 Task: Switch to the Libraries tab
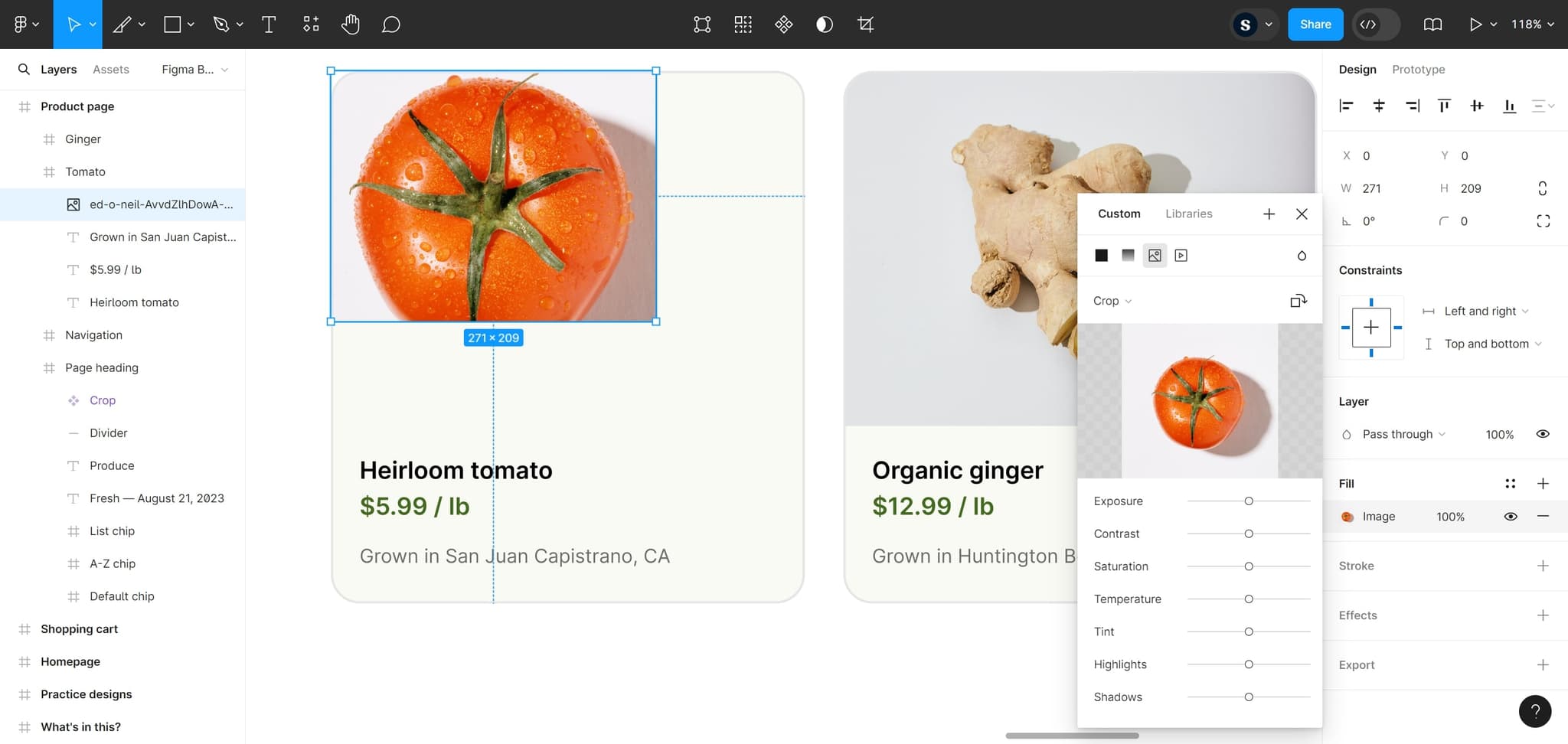click(x=1188, y=214)
